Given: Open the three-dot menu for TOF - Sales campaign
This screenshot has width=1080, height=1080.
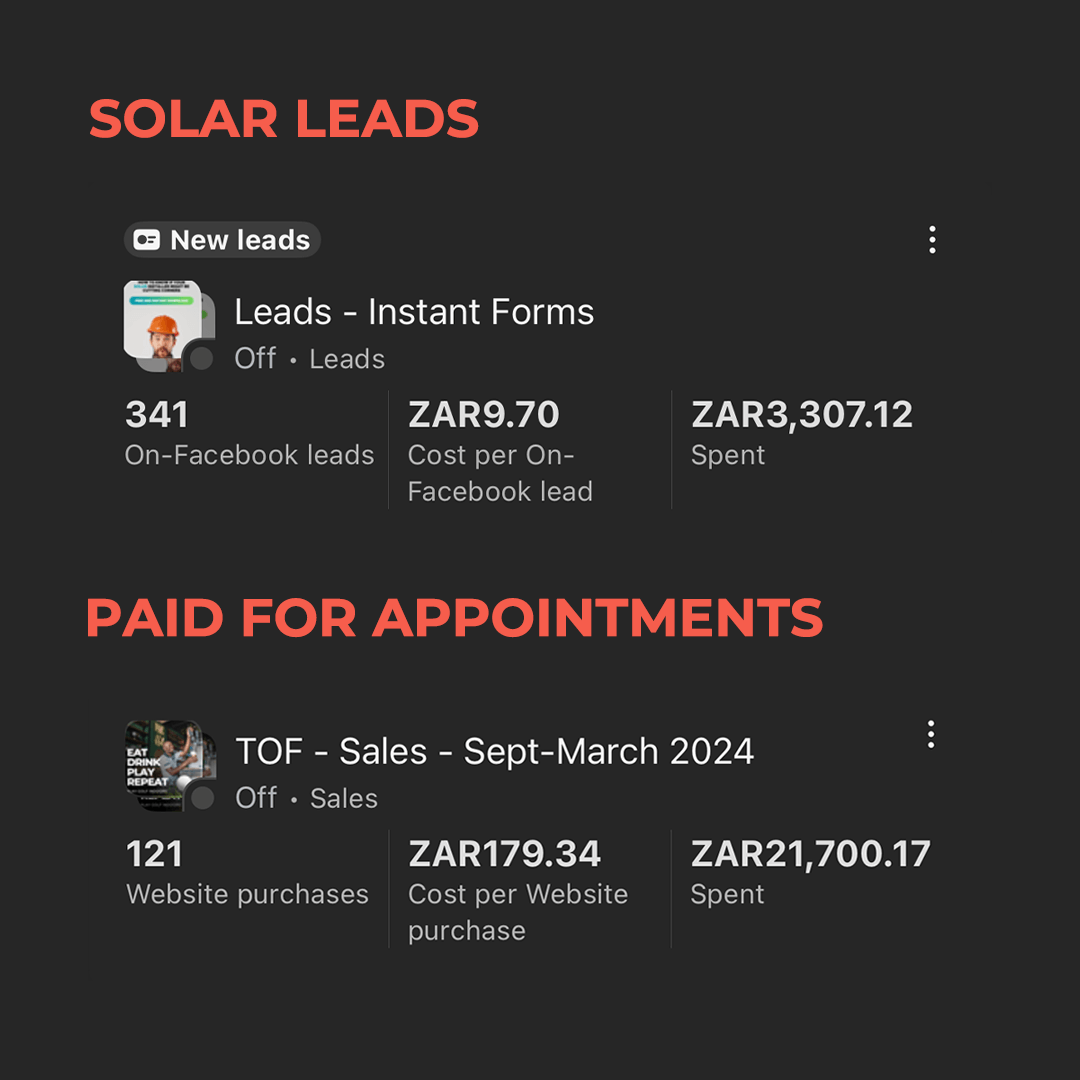Looking at the screenshot, I should click(x=931, y=734).
